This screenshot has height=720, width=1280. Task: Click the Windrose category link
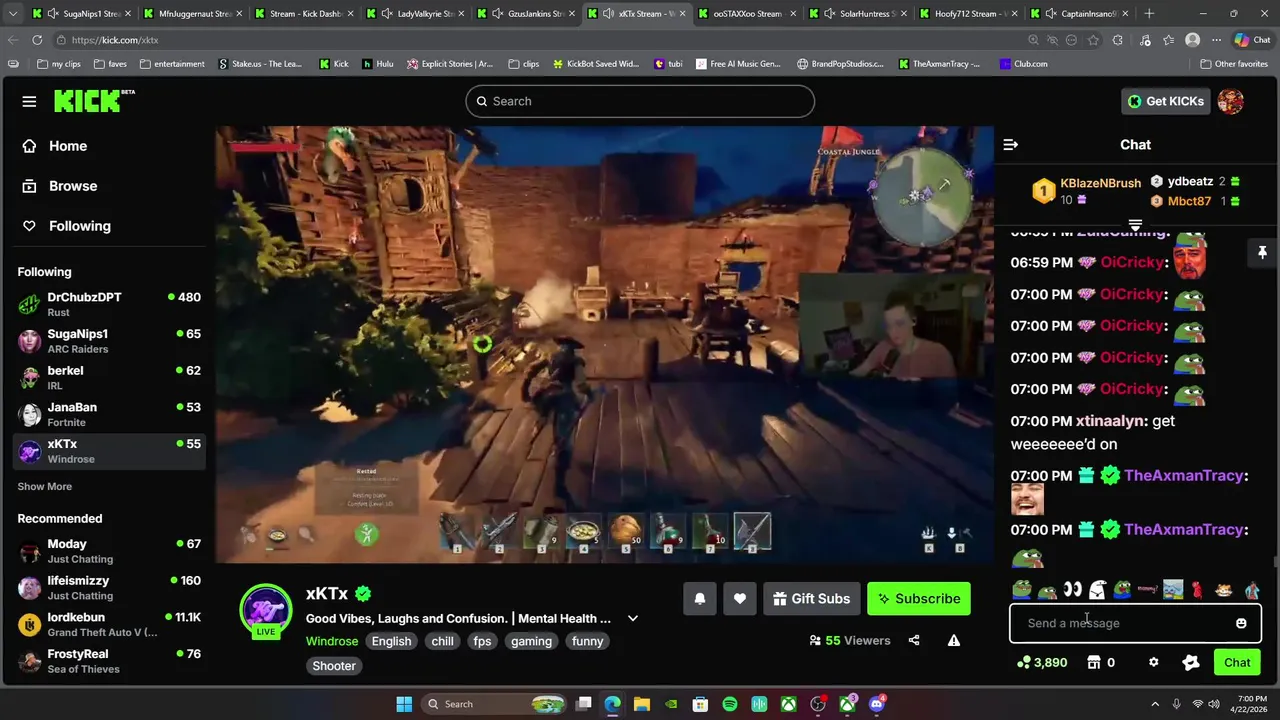(x=332, y=641)
